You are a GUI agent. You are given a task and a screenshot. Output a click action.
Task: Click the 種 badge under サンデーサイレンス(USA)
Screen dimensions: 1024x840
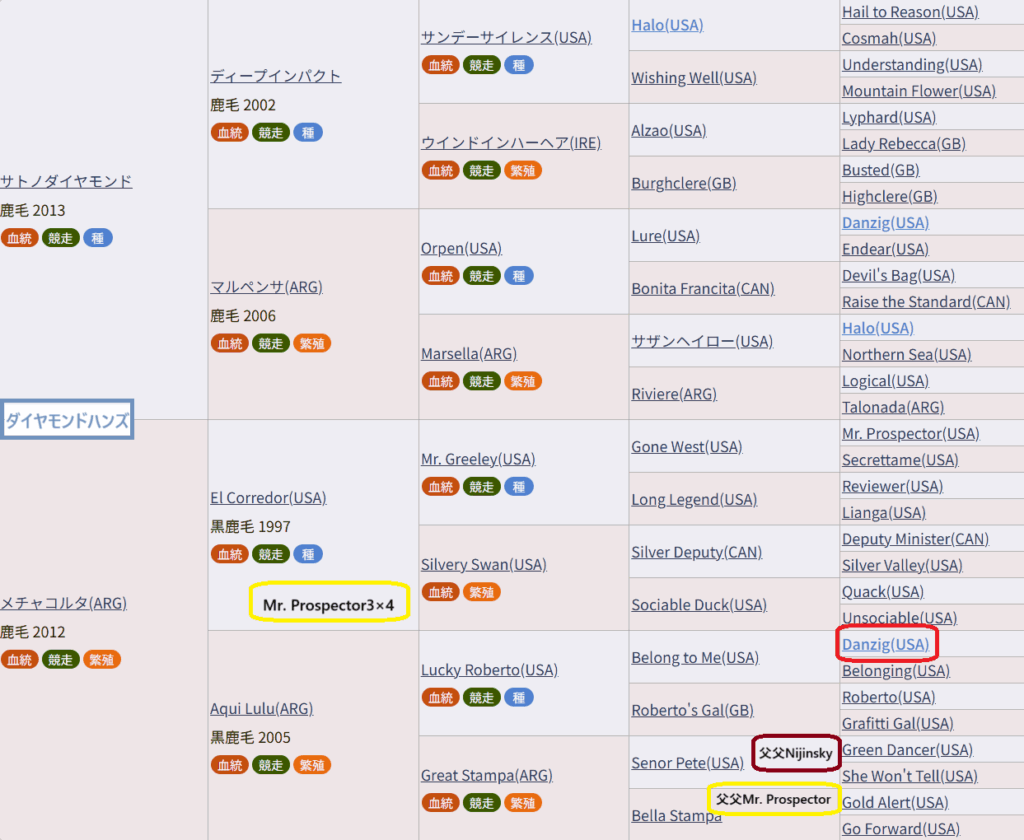point(518,65)
